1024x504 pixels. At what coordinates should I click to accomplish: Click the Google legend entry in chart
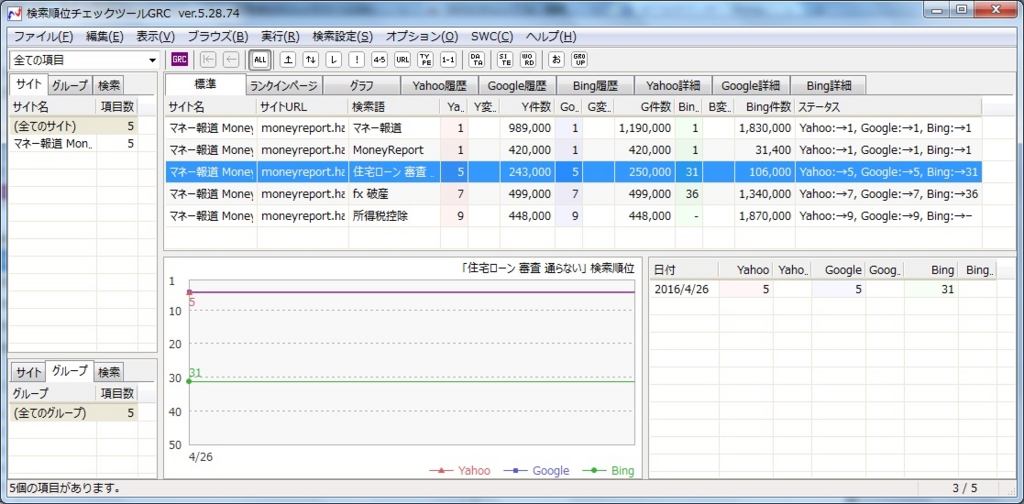coord(536,471)
